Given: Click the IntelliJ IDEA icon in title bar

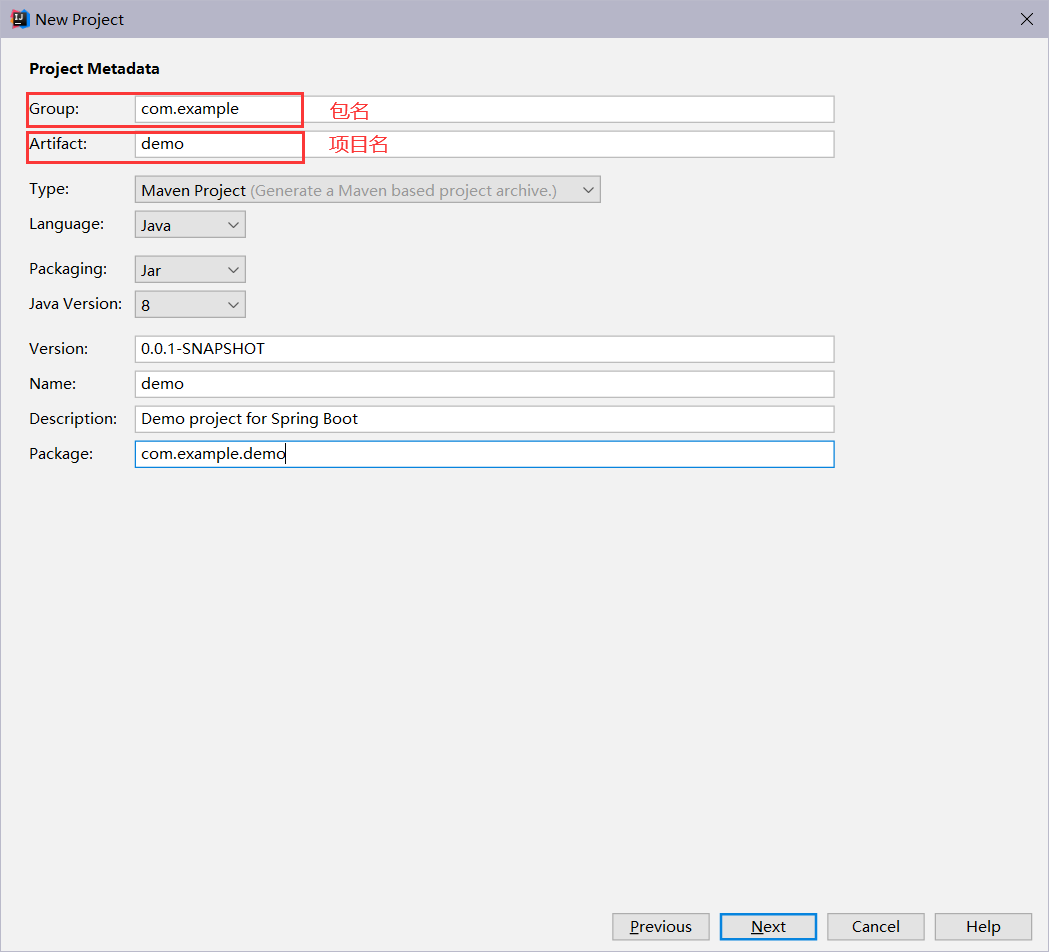Looking at the screenshot, I should tap(20, 19).
